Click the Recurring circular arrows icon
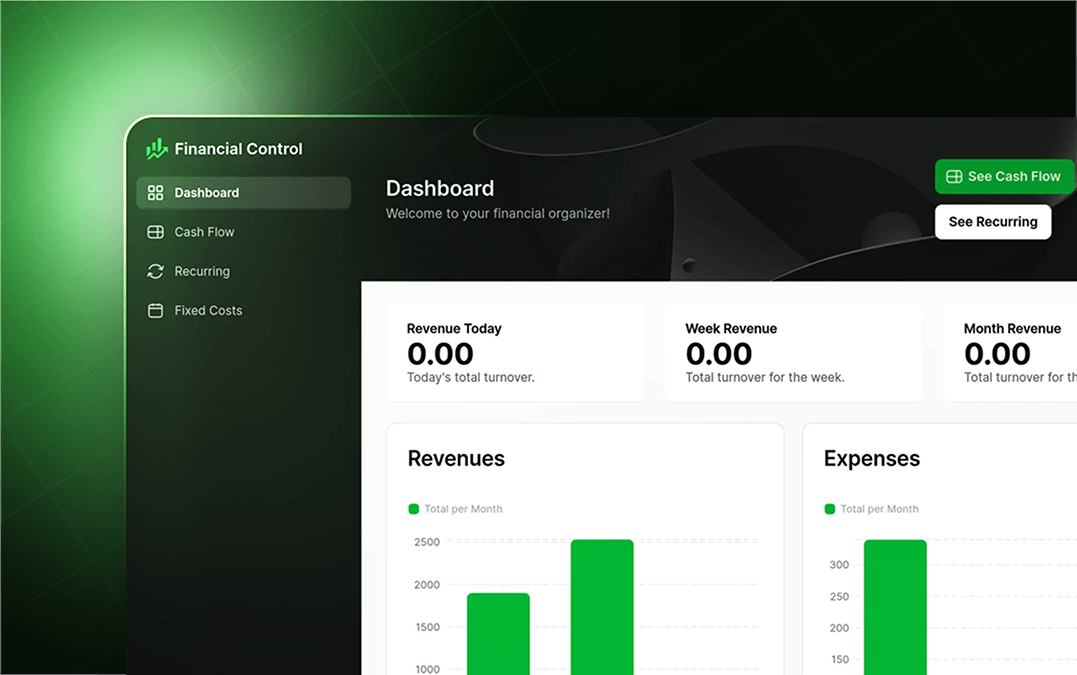The width and height of the screenshot is (1077, 675). coord(155,271)
